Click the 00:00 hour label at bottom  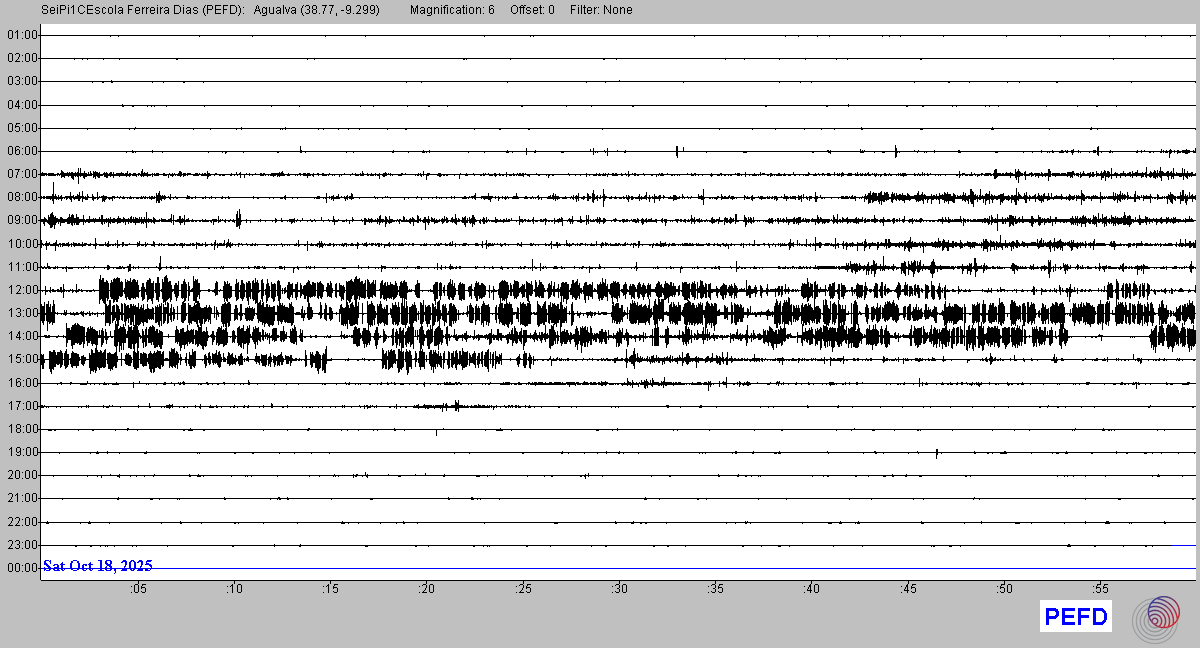(x=22, y=568)
